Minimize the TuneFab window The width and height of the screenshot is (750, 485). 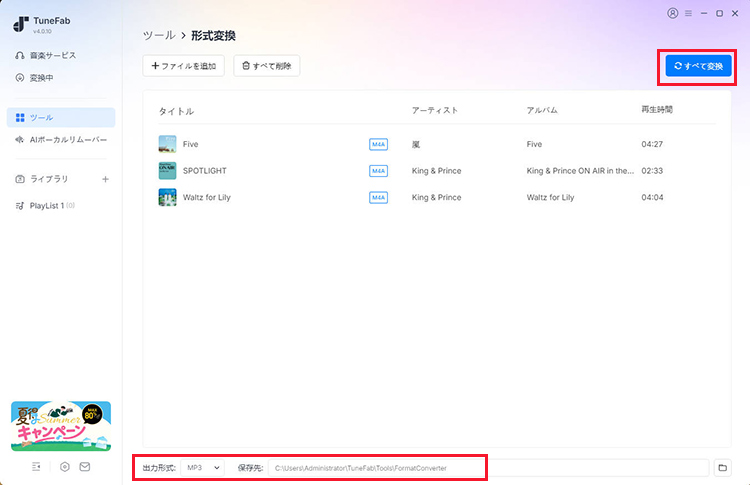coord(704,13)
